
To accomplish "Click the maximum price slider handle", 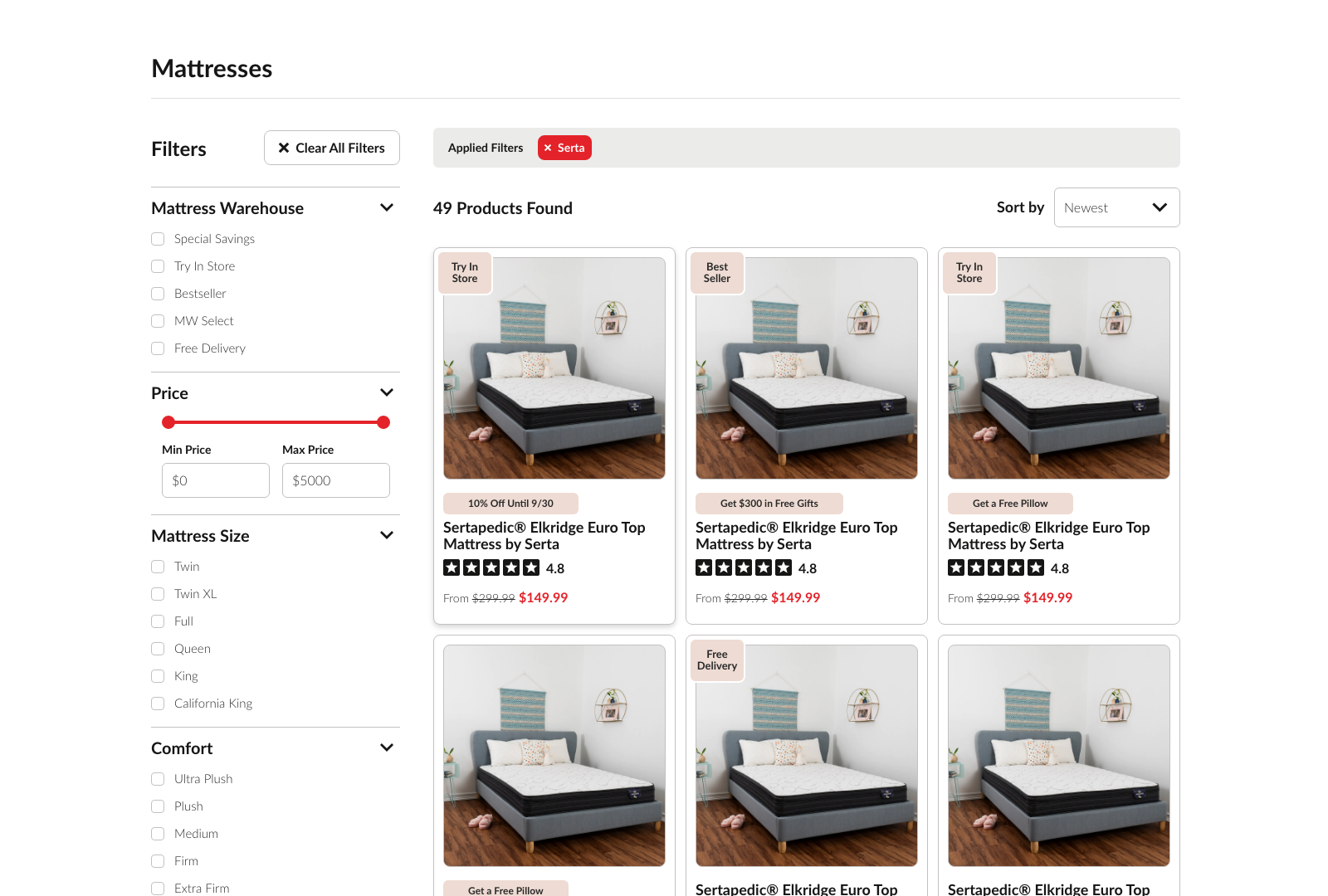I will (x=383, y=422).
